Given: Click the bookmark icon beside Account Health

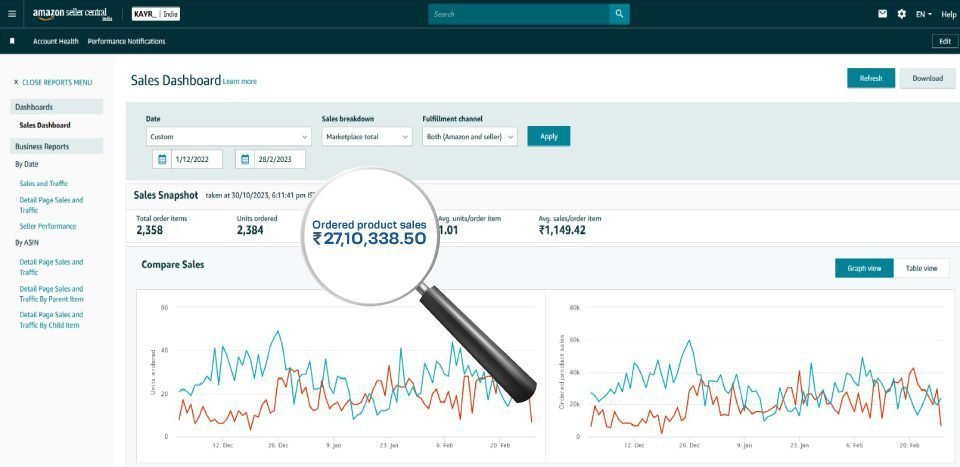Looking at the screenshot, I should [12, 41].
